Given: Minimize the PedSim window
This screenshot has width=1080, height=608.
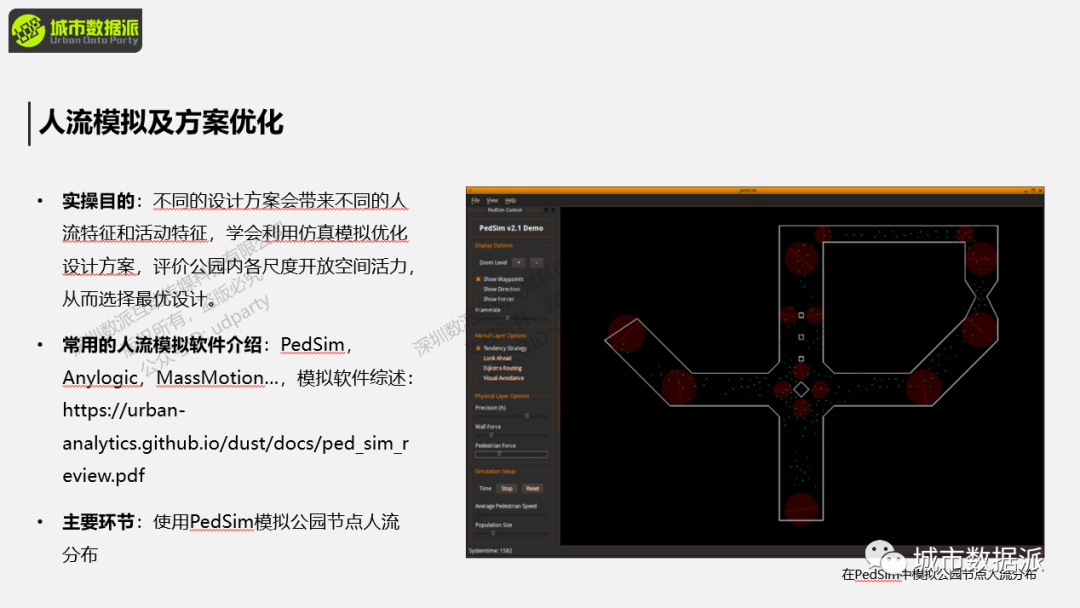Looking at the screenshot, I should point(1026,190).
